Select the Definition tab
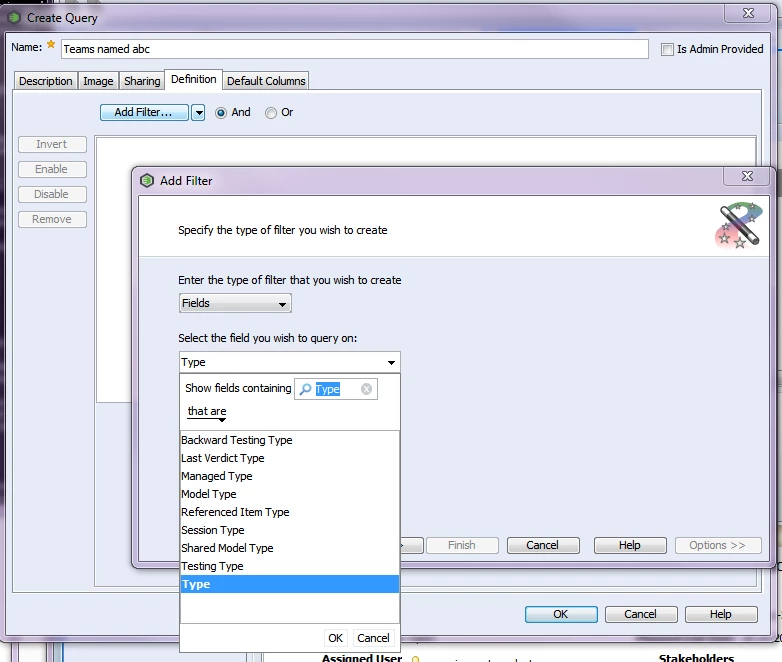The image size is (782, 662). coord(194,79)
